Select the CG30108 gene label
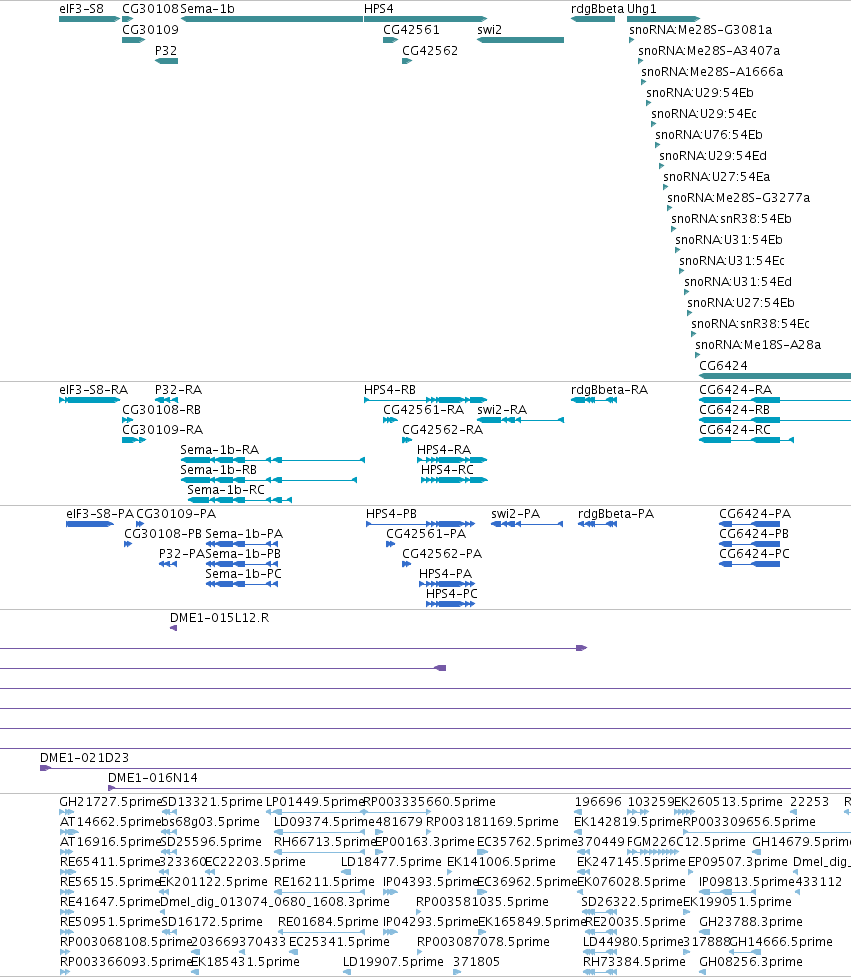Image resolution: width=851 pixels, height=977 pixels. coord(150,9)
